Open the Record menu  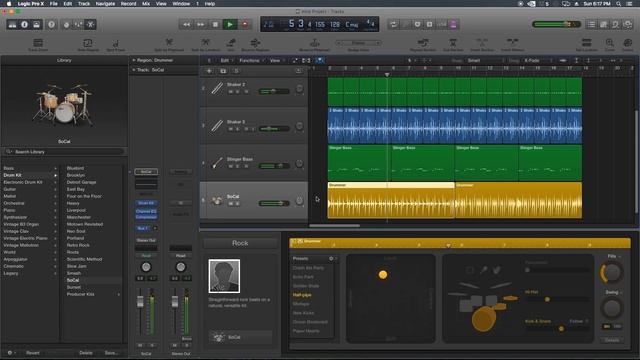tap(129, 4)
